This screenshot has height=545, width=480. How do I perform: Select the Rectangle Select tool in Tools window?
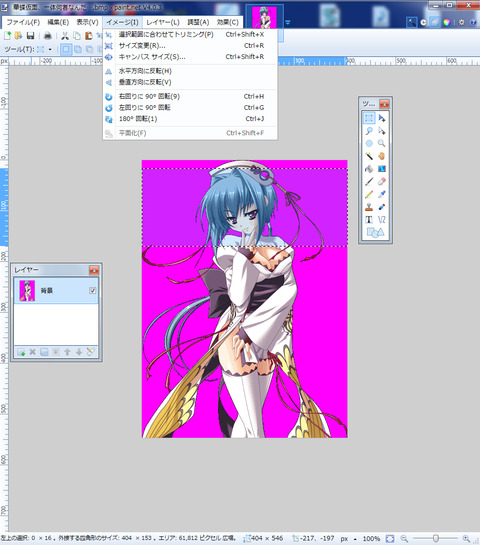pyautogui.click(x=369, y=118)
